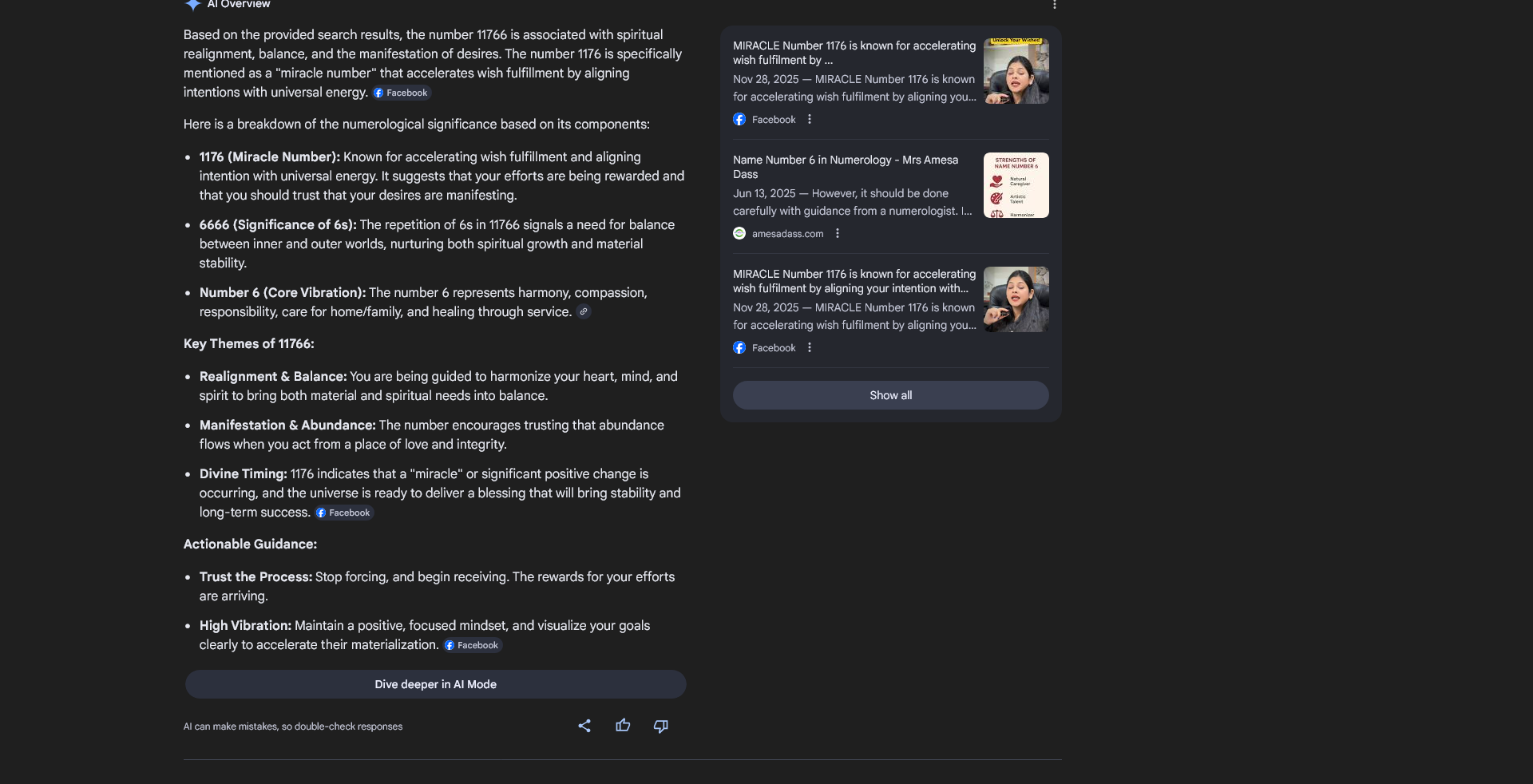Open options menu for first Facebook source
Viewport: 1533px width, 784px height.
coord(810,119)
